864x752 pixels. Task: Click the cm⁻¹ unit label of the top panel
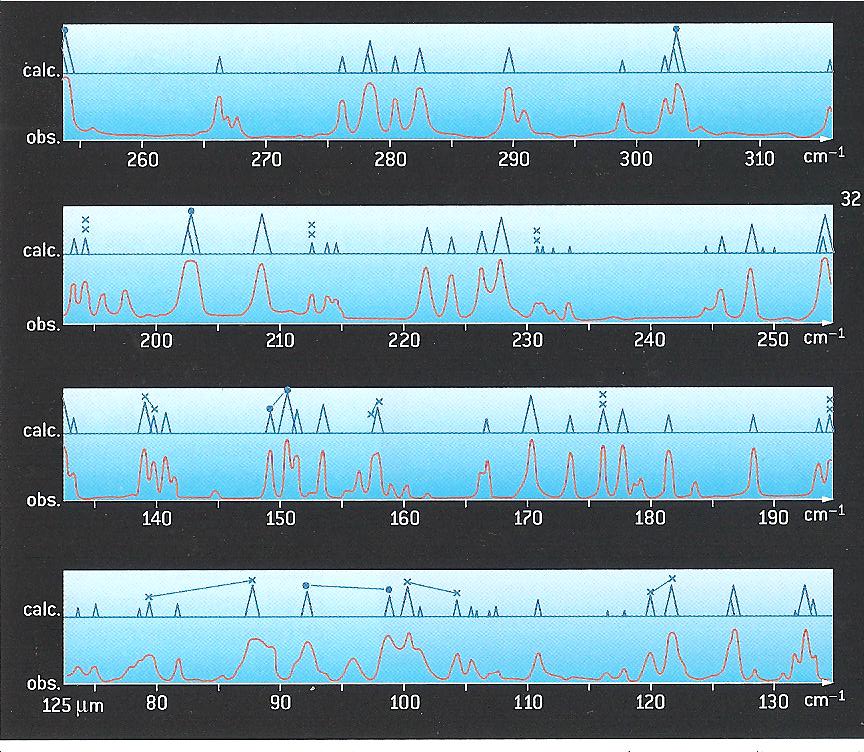[823, 157]
